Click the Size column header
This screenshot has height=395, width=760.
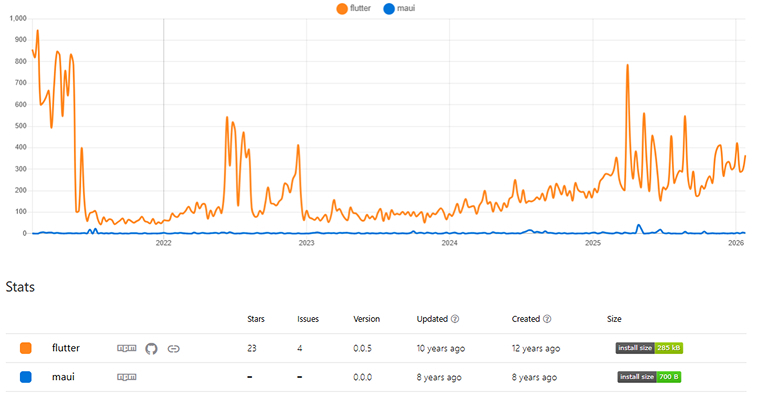pos(614,319)
